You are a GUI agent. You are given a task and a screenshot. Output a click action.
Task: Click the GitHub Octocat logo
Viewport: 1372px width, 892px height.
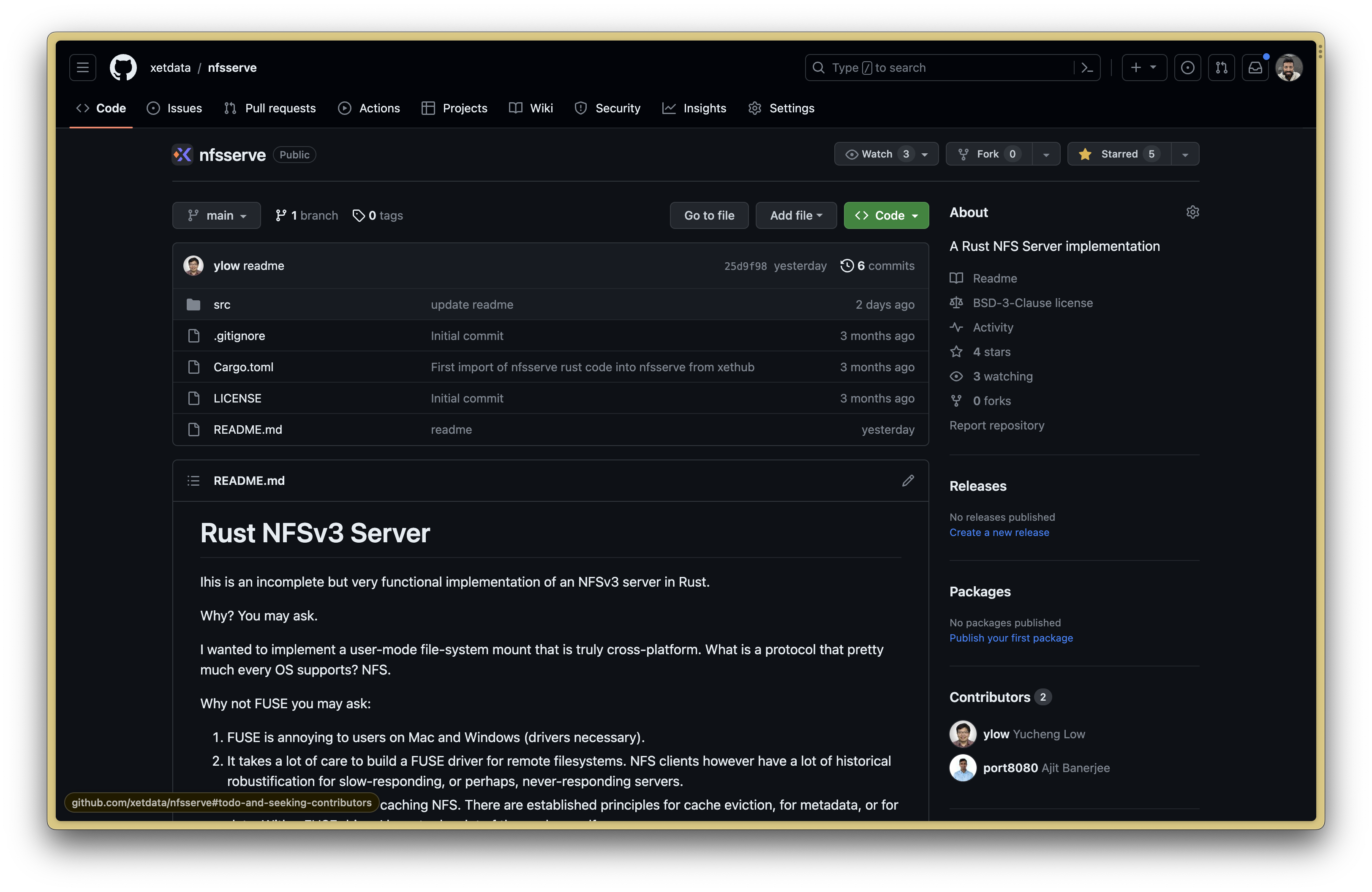123,68
